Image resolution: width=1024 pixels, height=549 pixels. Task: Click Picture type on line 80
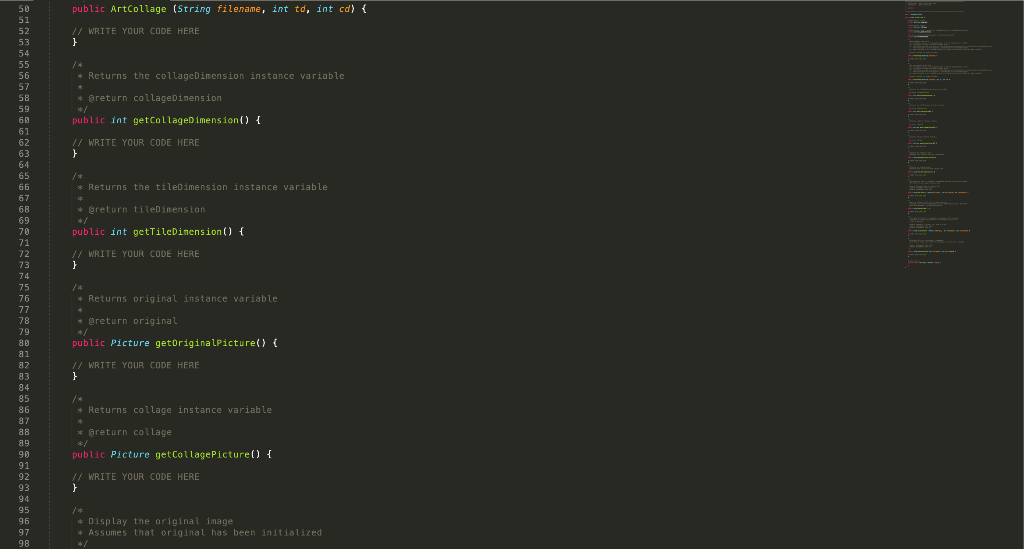point(130,343)
